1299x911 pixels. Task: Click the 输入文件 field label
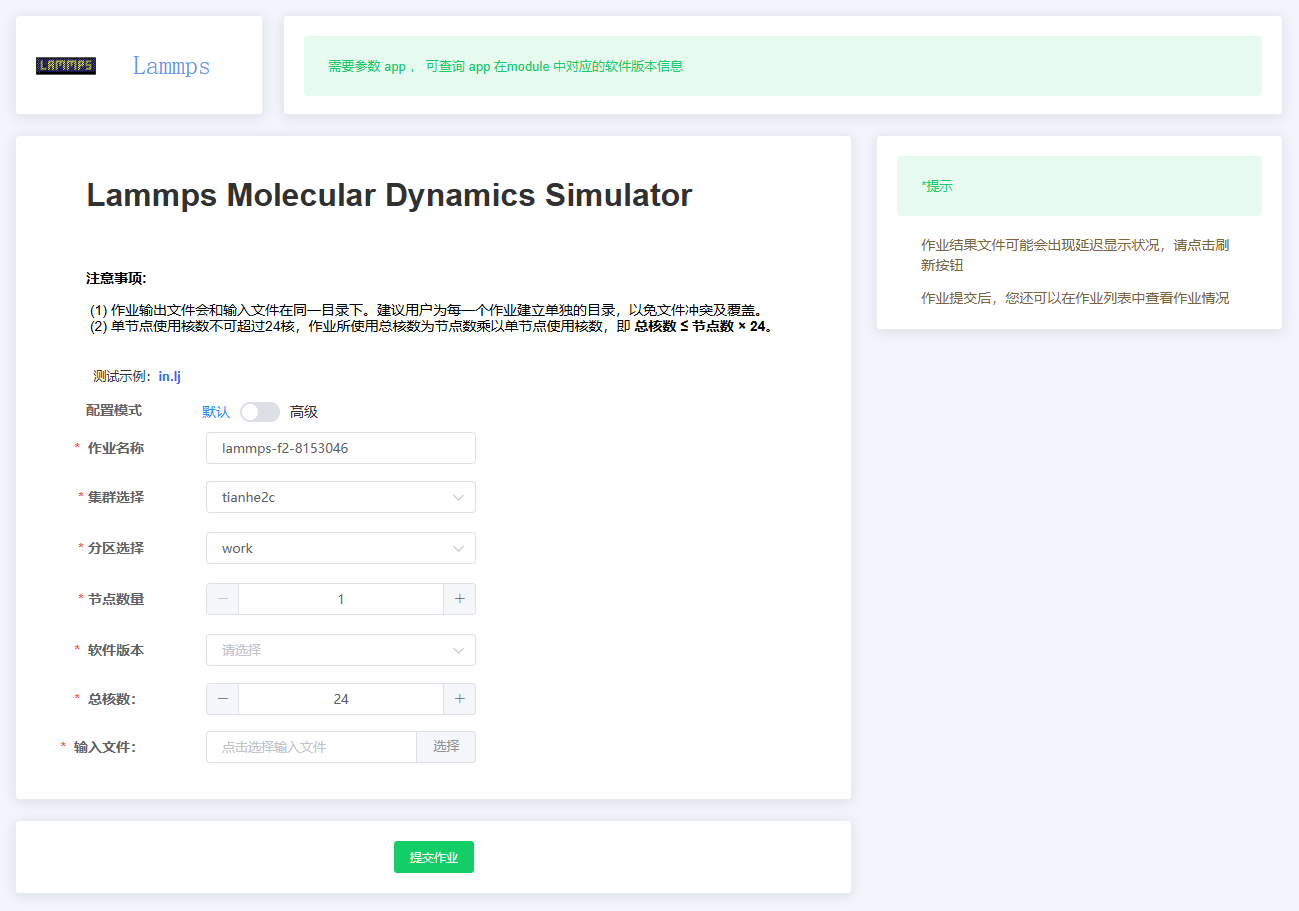105,747
